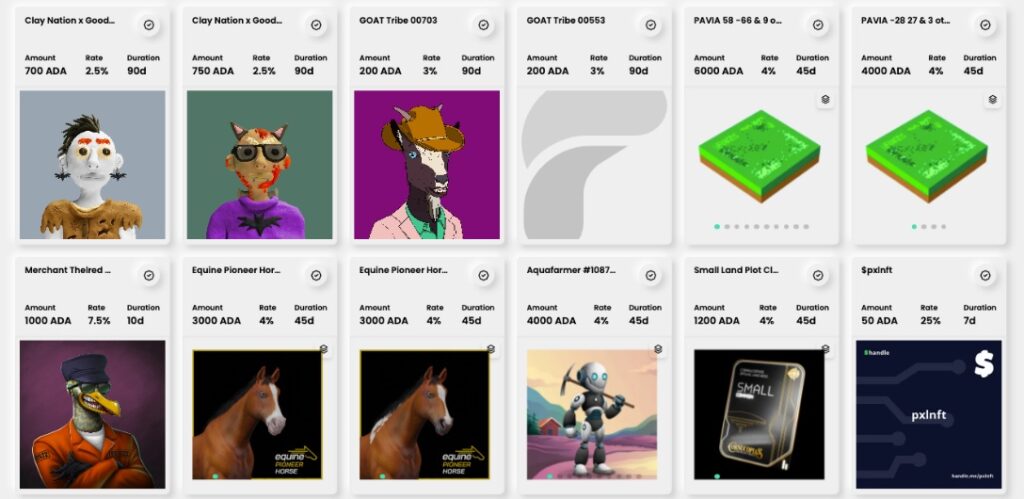Open the clay cat with sunglasses image
1024x499 pixels.
(x=260, y=165)
